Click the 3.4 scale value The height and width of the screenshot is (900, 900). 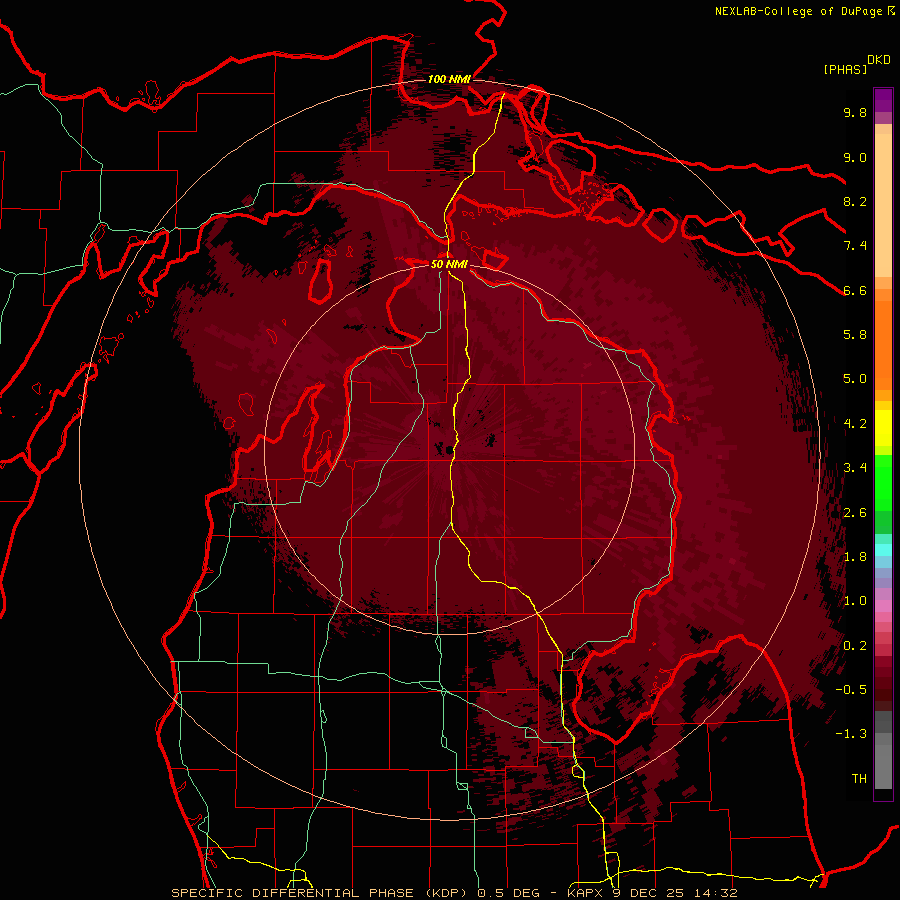tap(855, 468)
